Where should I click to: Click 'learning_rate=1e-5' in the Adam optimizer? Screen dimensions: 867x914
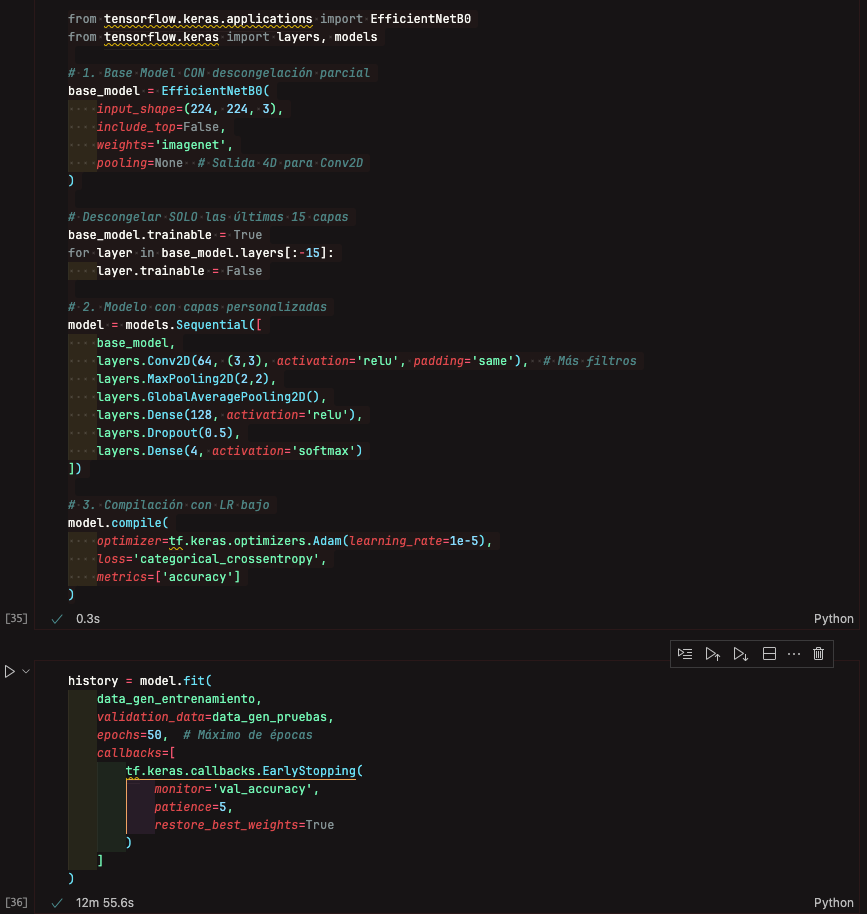coord(413,541)
